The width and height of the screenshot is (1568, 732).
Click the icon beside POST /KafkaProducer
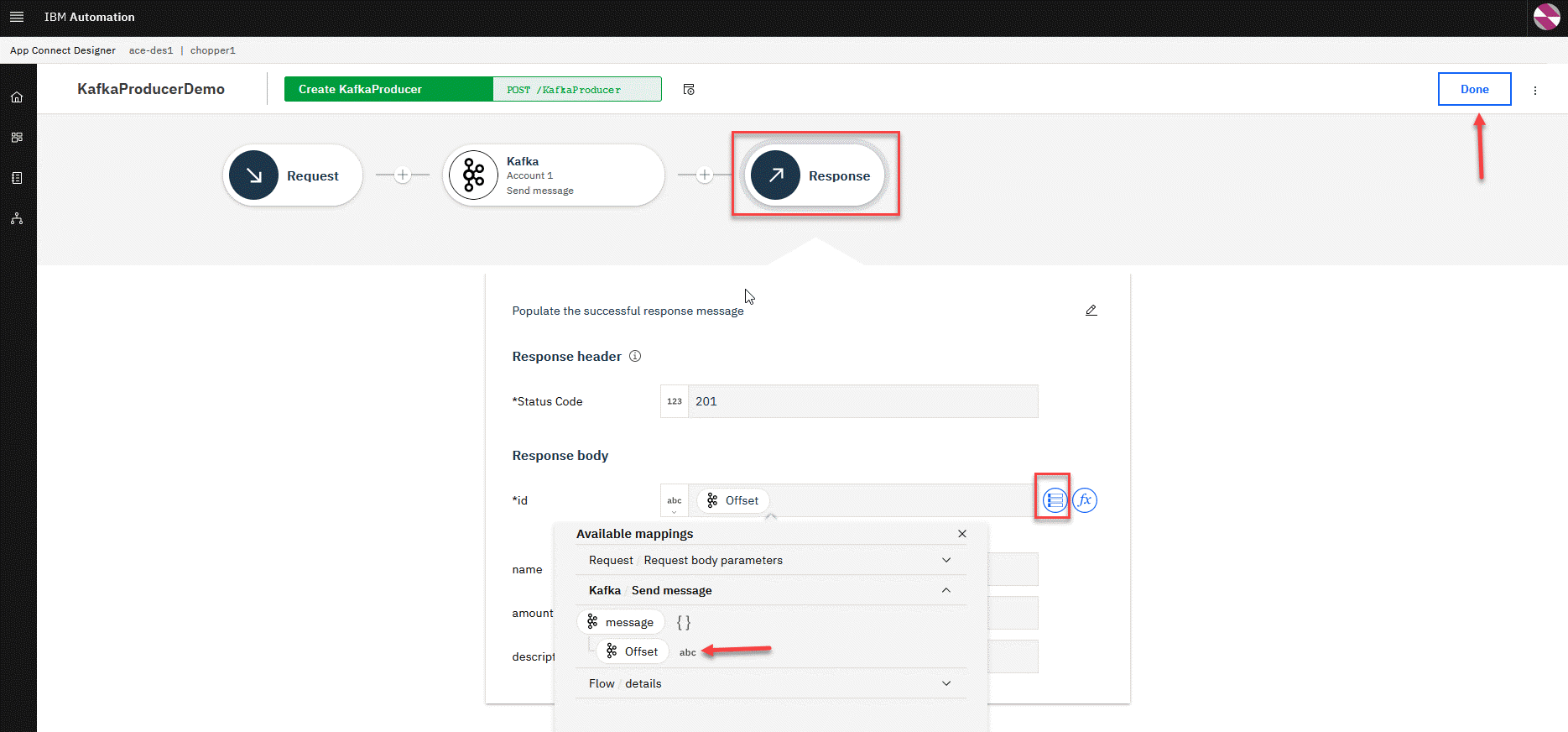pos(689,90)
